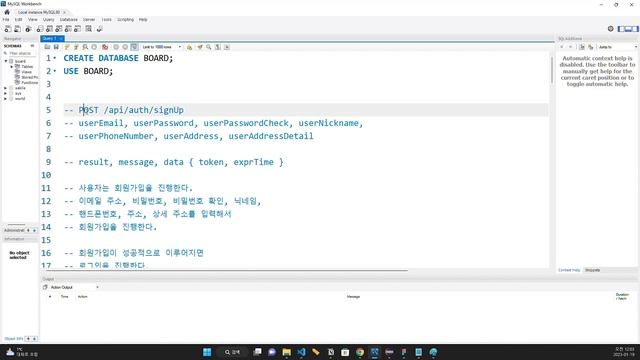Execute statement under cursor icon

pos(76,47)
